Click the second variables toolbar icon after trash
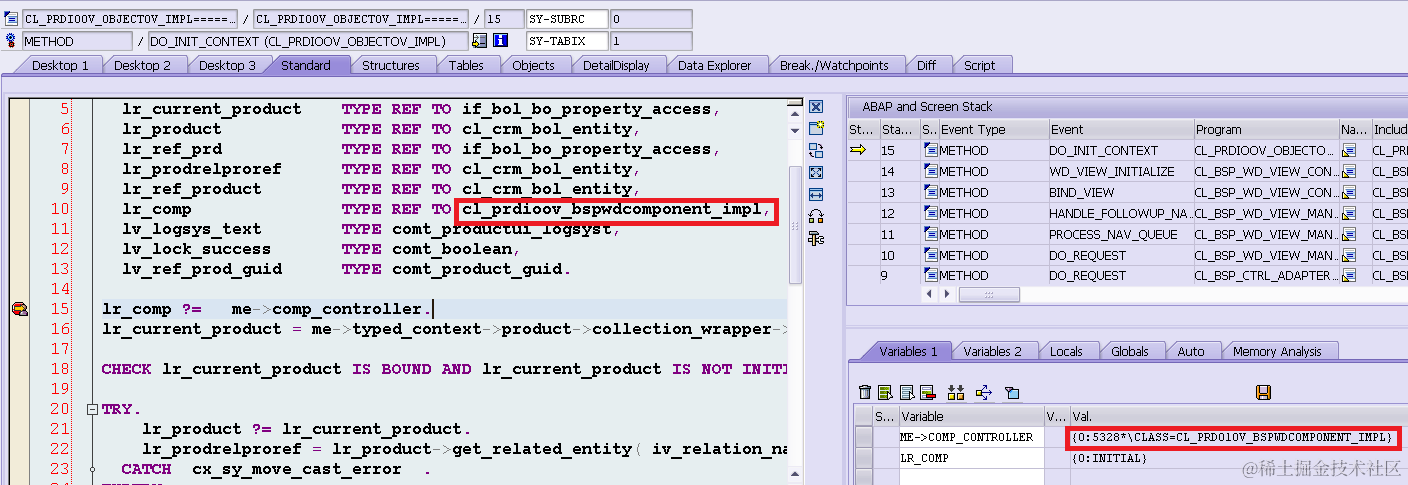The image size is (1408, 485). pyautogui.click(x=887, y=392)
